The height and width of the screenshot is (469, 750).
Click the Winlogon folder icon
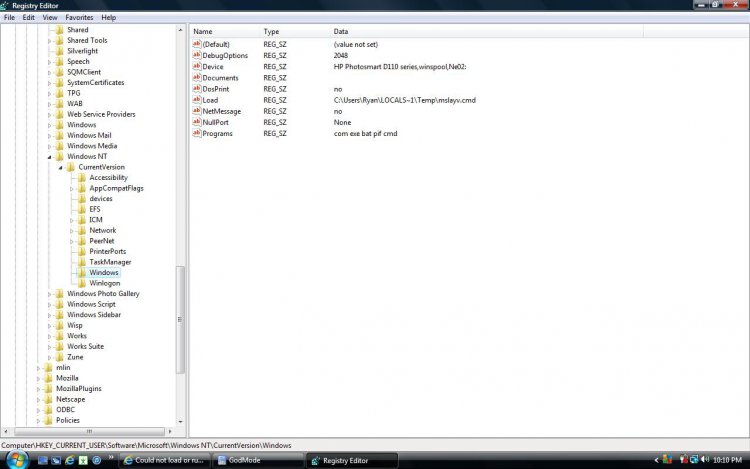[82, 283]
